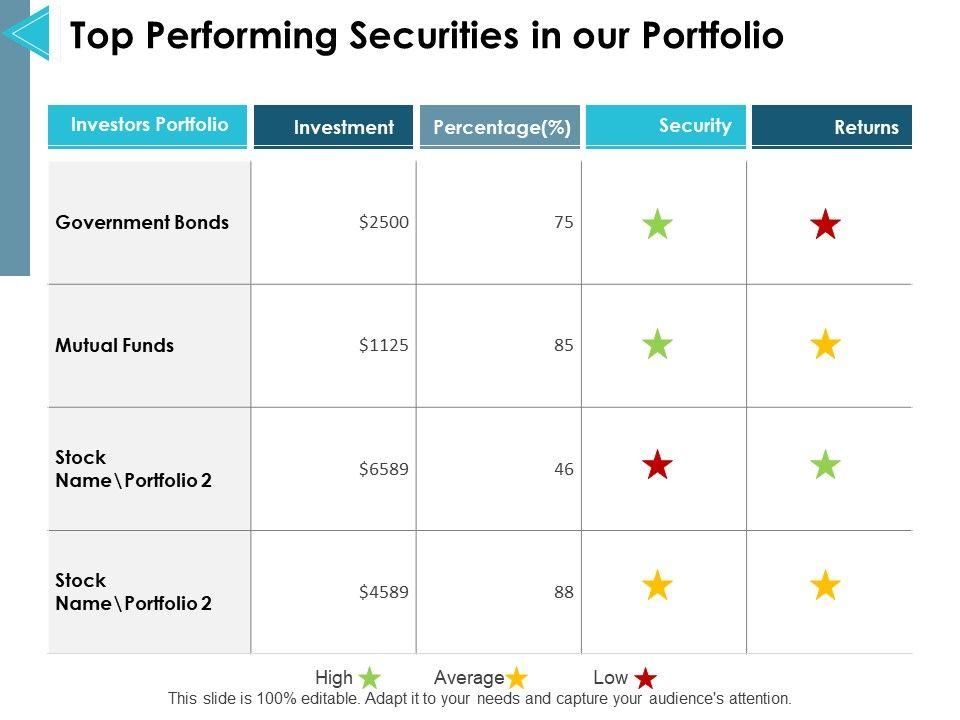
Task: Click the green Returns star in the $6589 row
Action: [825, 465]
